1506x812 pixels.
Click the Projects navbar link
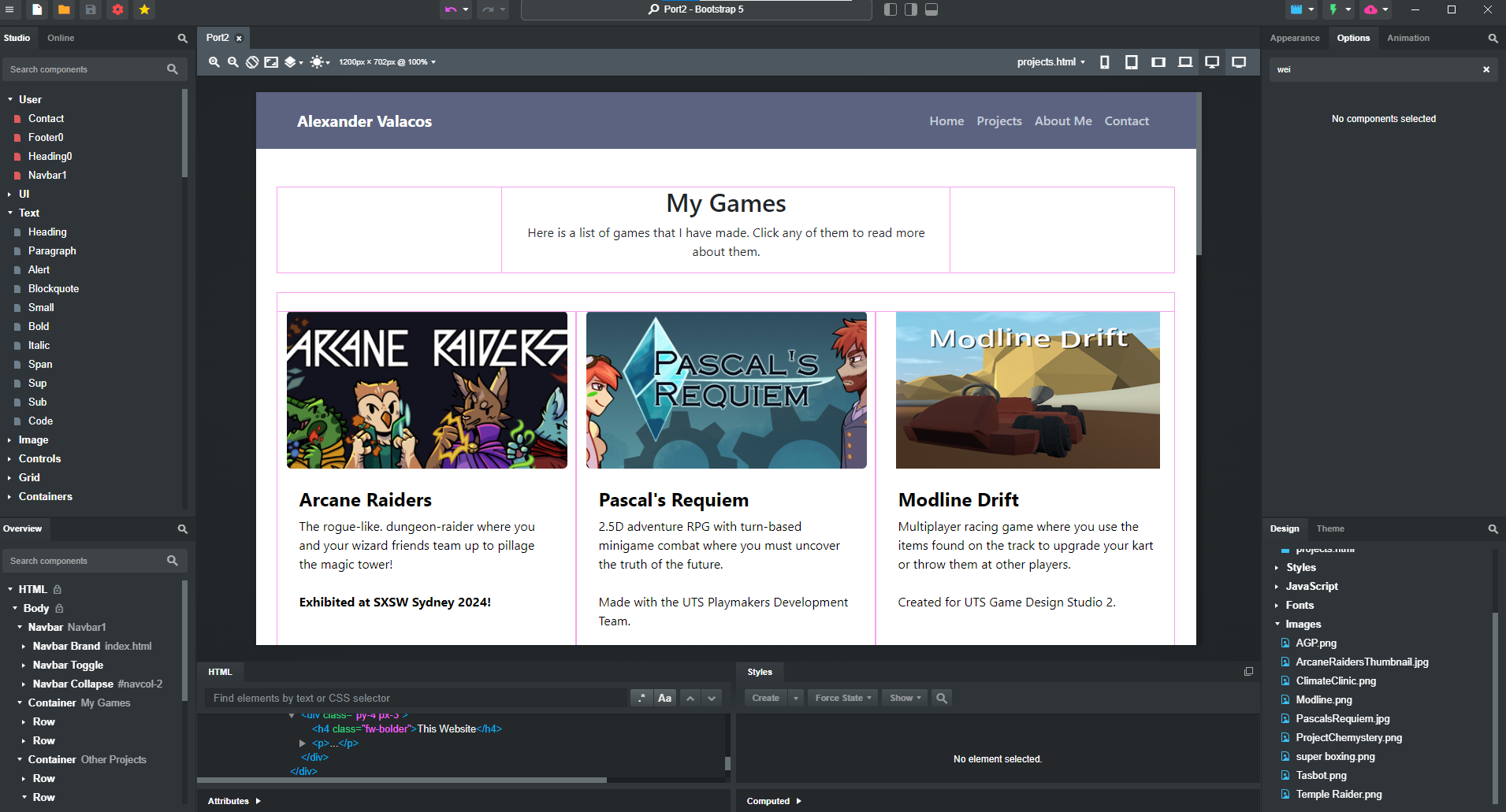(x=999, y=121)
